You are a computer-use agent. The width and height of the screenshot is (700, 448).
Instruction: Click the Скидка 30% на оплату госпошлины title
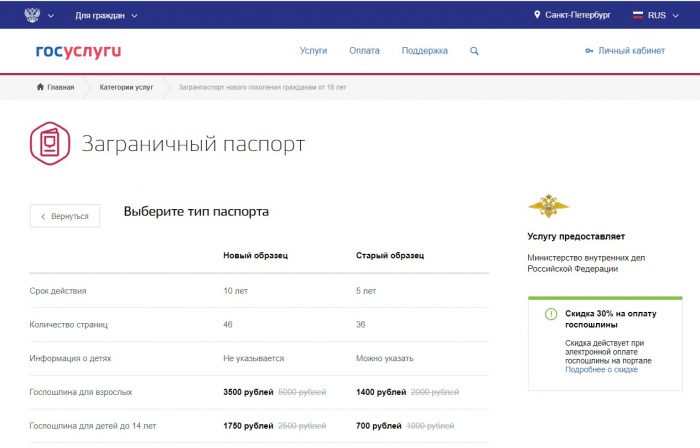pos(611,319)
